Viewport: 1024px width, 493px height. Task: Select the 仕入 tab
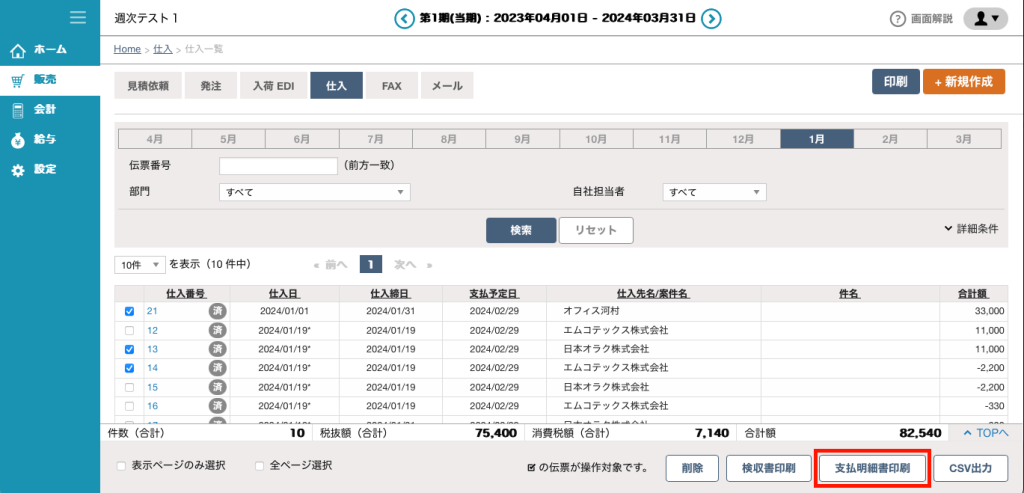tap(336, 86)
